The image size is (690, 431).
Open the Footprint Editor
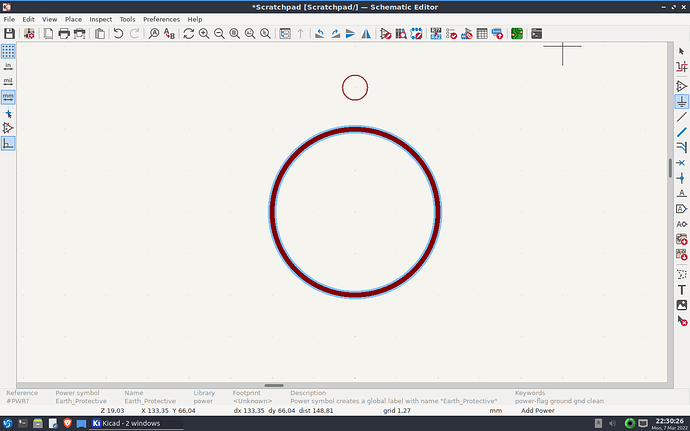(416, 33)
